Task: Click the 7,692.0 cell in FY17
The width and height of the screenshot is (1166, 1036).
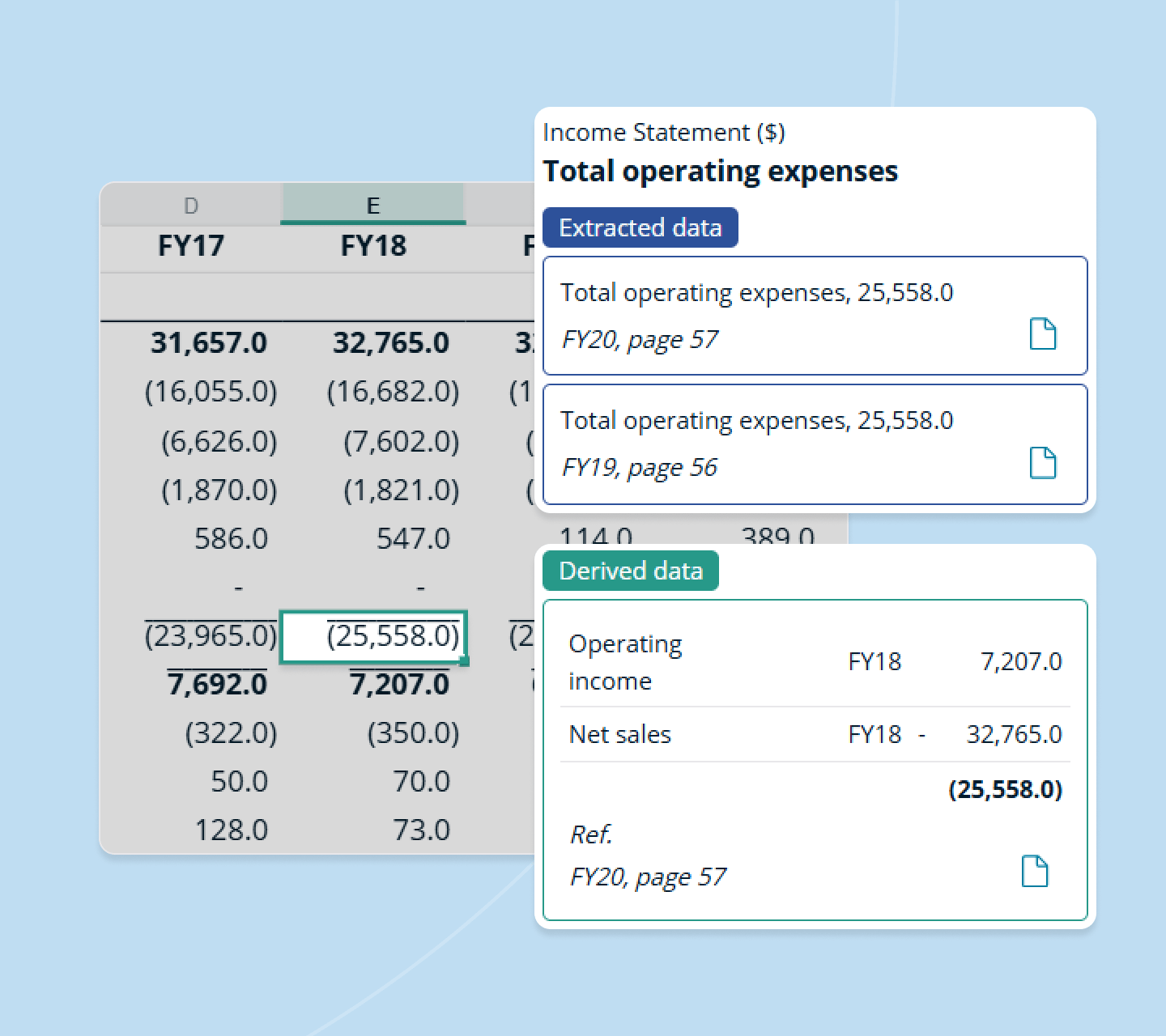Action: pyautogui.click(x=218, y=685)
